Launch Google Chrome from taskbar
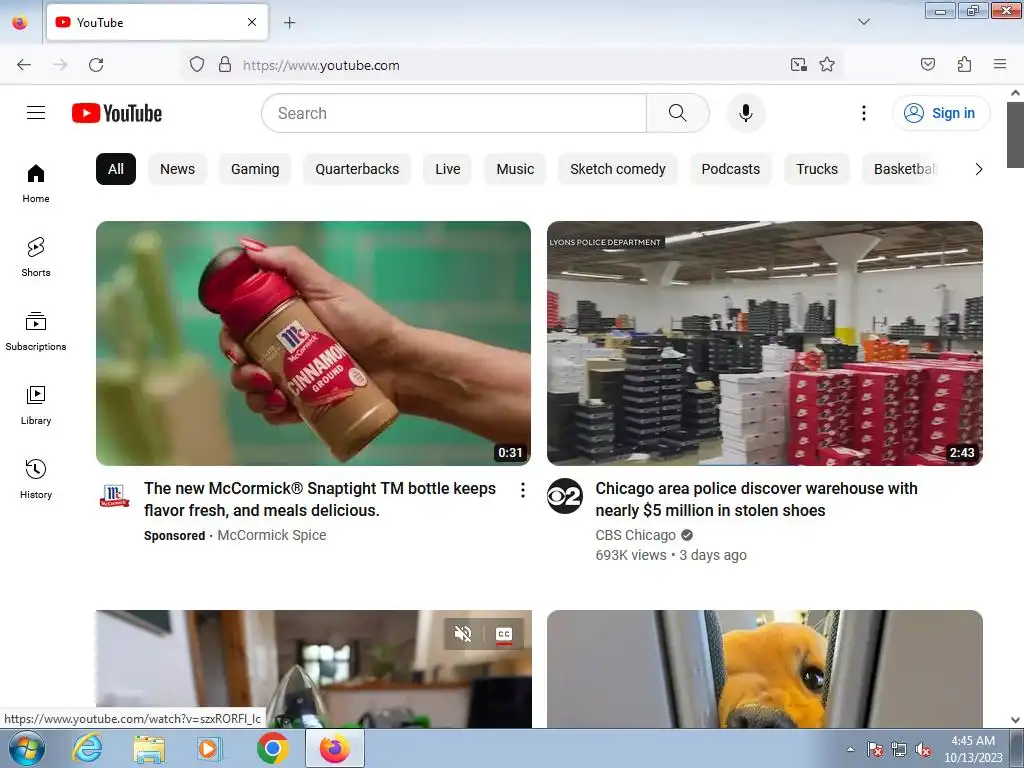1024x768 pixels. [x=272, y=748]
